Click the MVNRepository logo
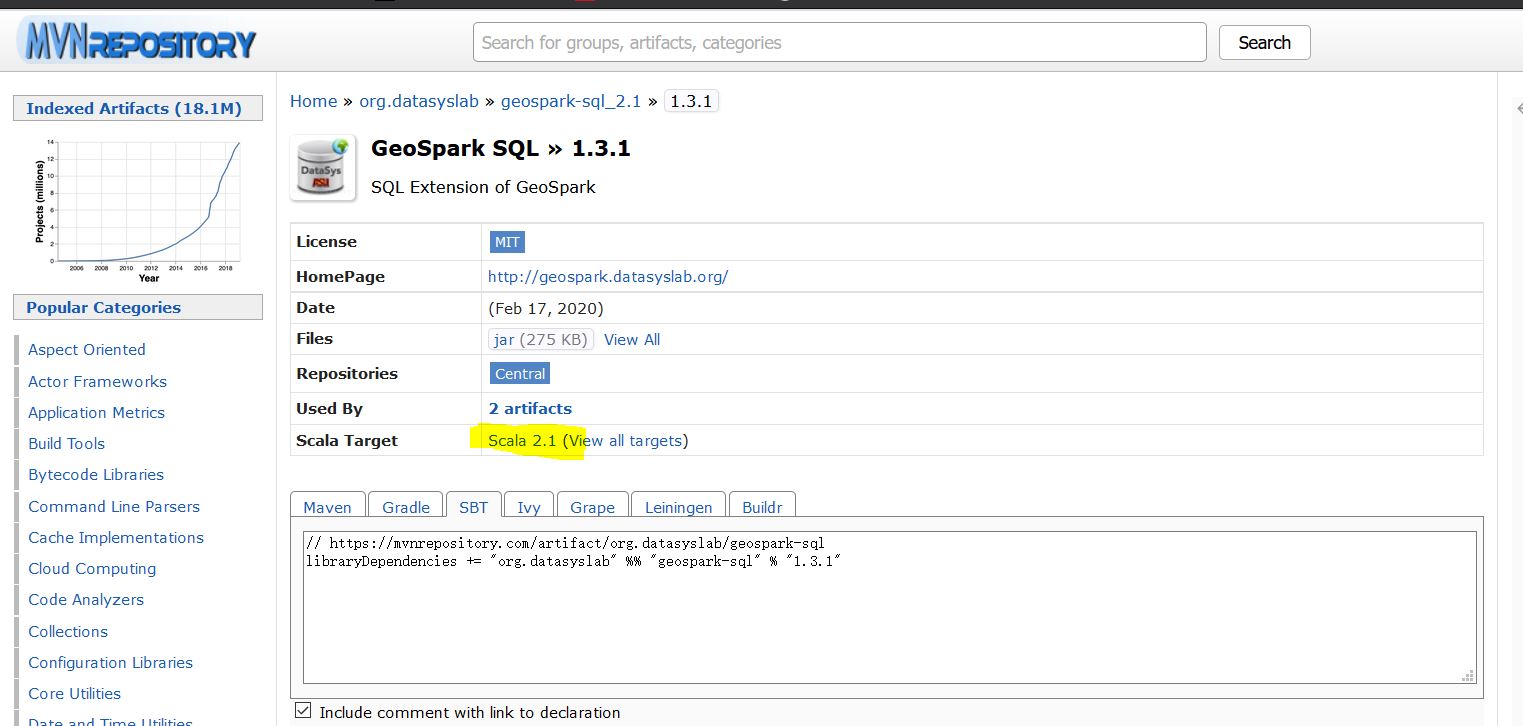 click(137, 42)
